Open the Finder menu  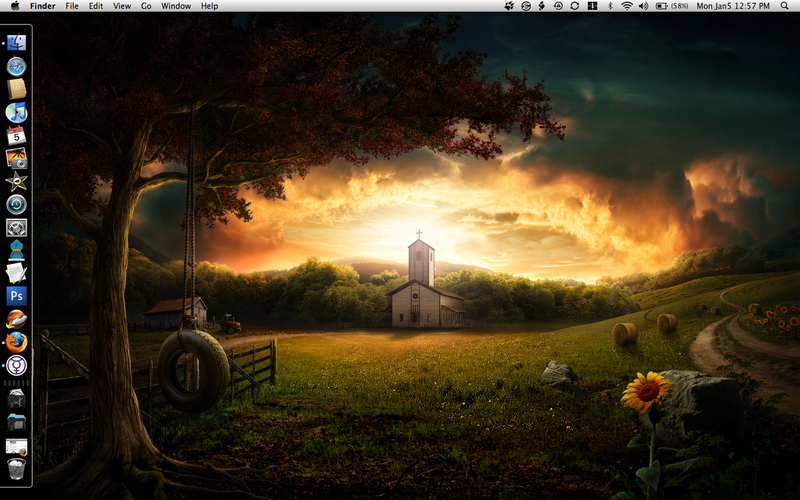coord(43,6)
